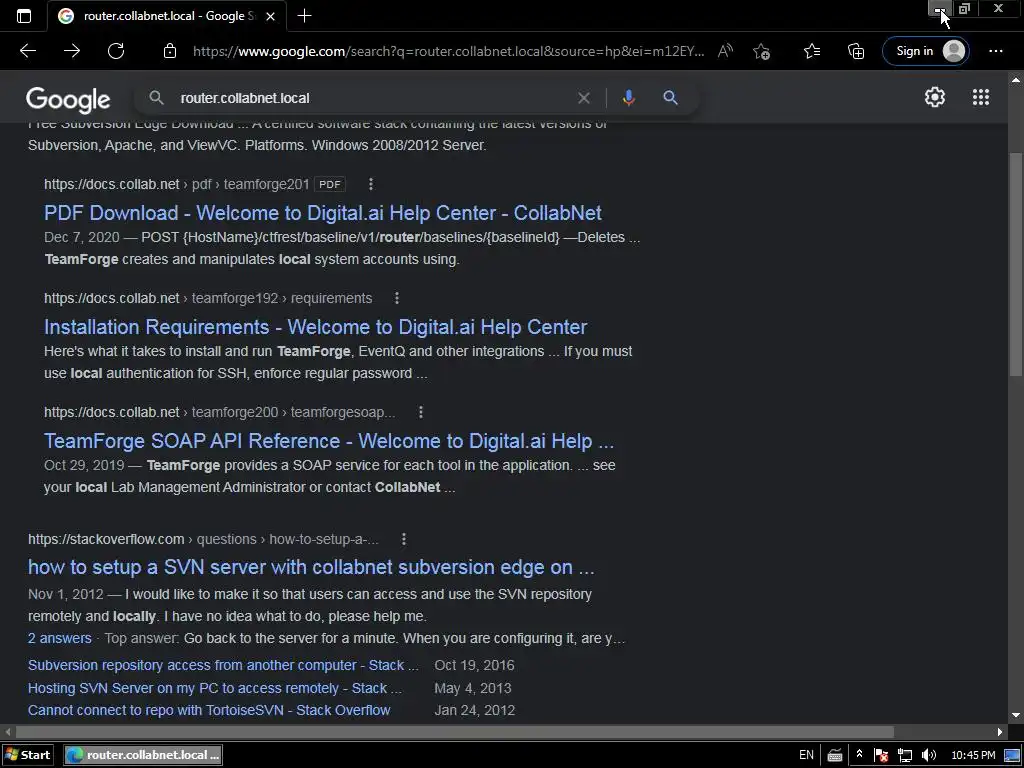
Task: Sign in to the browser profile
Action: tap(925, 51)
